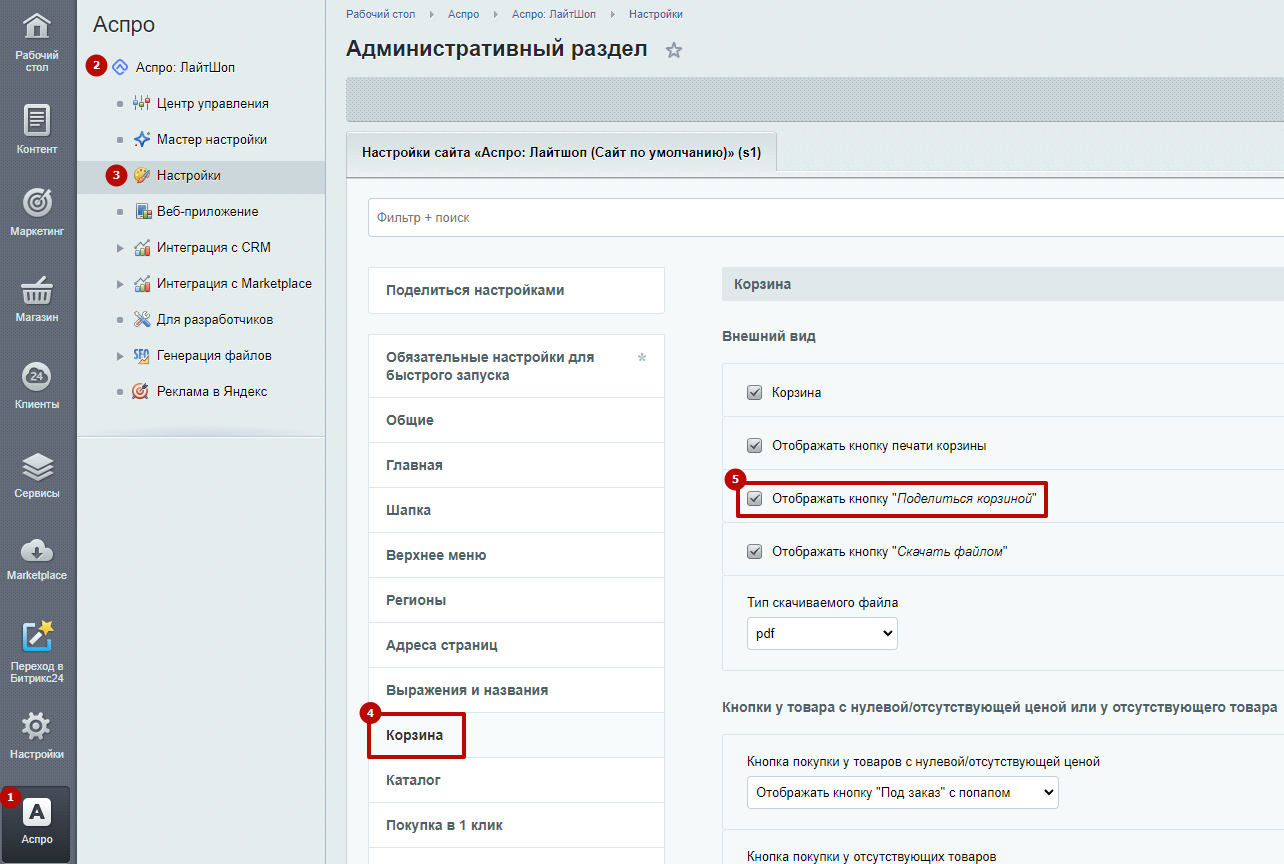The width and height of the screenshot is (1284, 864).
Task: Click the SEO icon of Генерация файлов
Action: point(141,356)
